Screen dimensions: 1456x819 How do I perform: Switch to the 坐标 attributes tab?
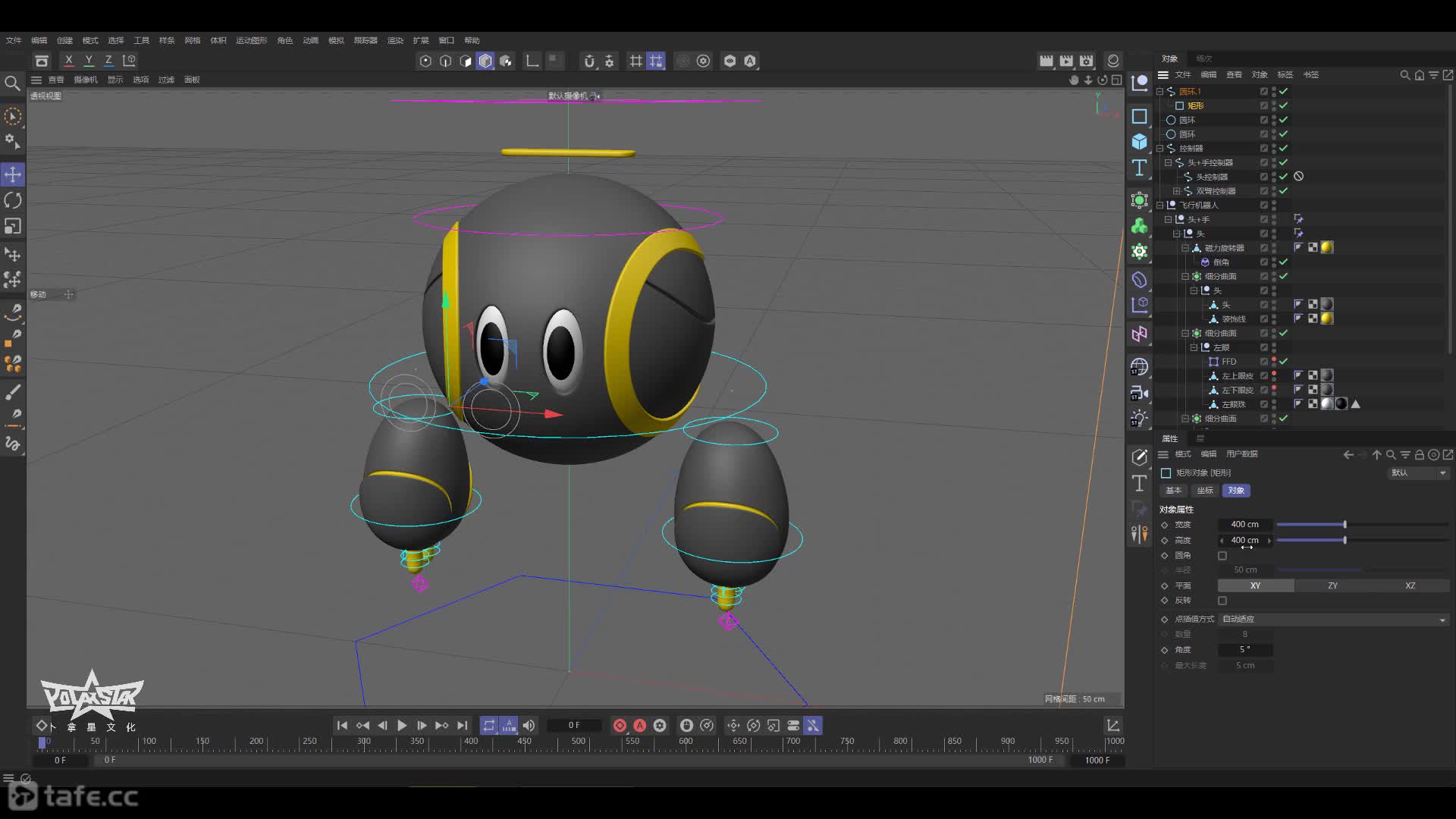point(1205,491)
